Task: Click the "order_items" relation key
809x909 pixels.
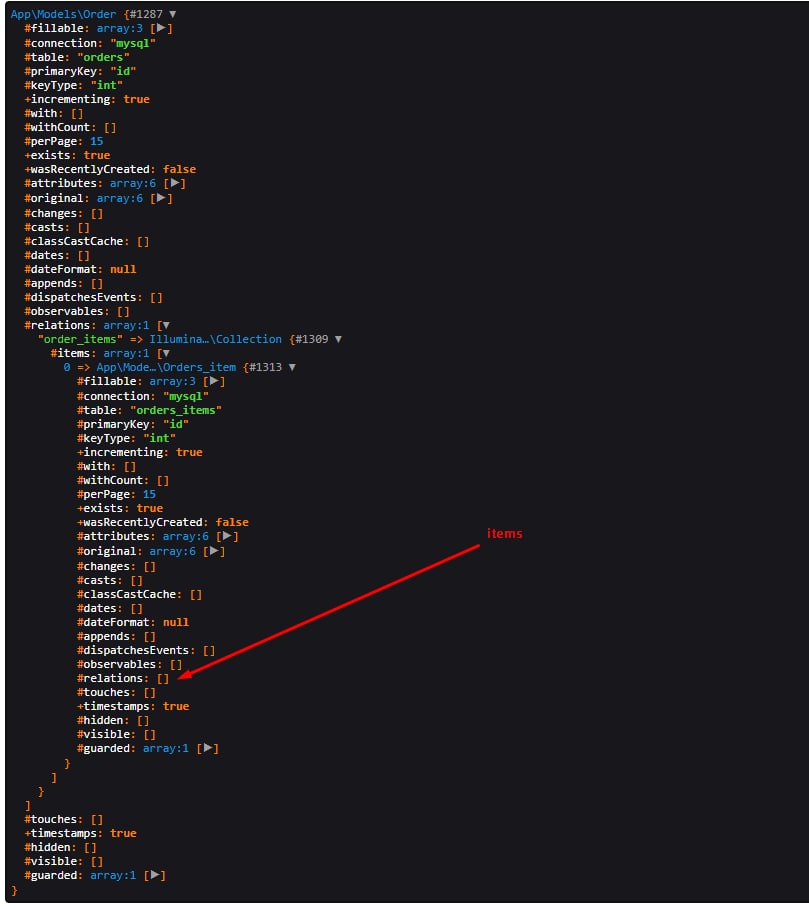Action: (x=80, y=339)
